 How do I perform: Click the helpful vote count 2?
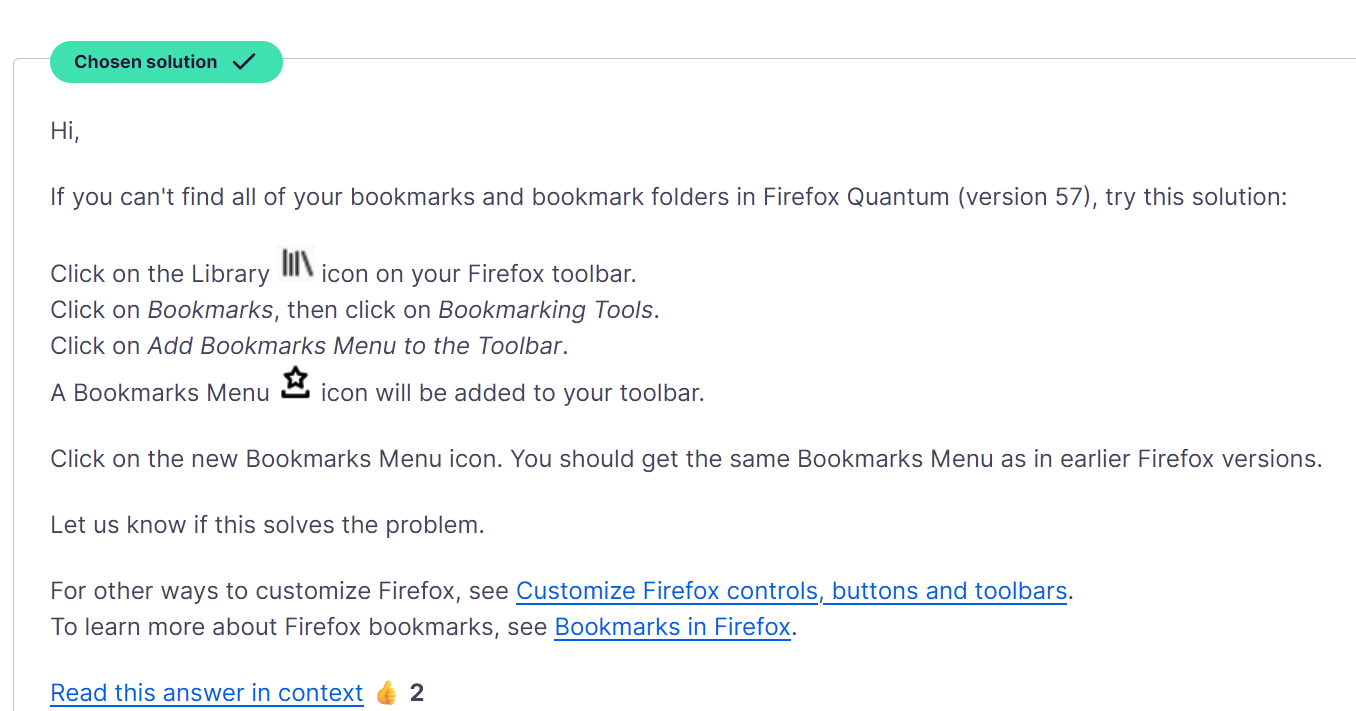(x=417, y=693)
